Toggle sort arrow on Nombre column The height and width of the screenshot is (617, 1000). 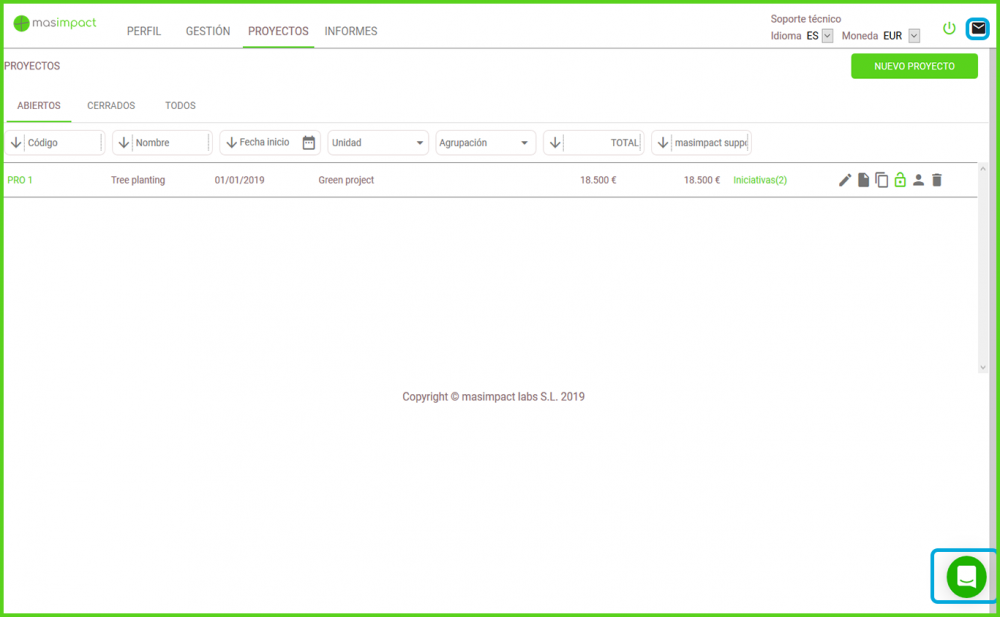coord(124,143)
